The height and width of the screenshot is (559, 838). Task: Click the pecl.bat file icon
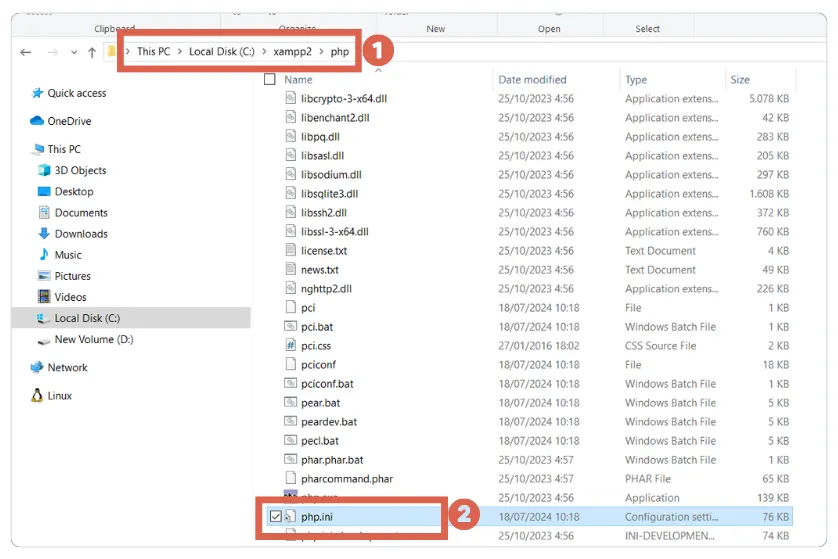point(290,440)
